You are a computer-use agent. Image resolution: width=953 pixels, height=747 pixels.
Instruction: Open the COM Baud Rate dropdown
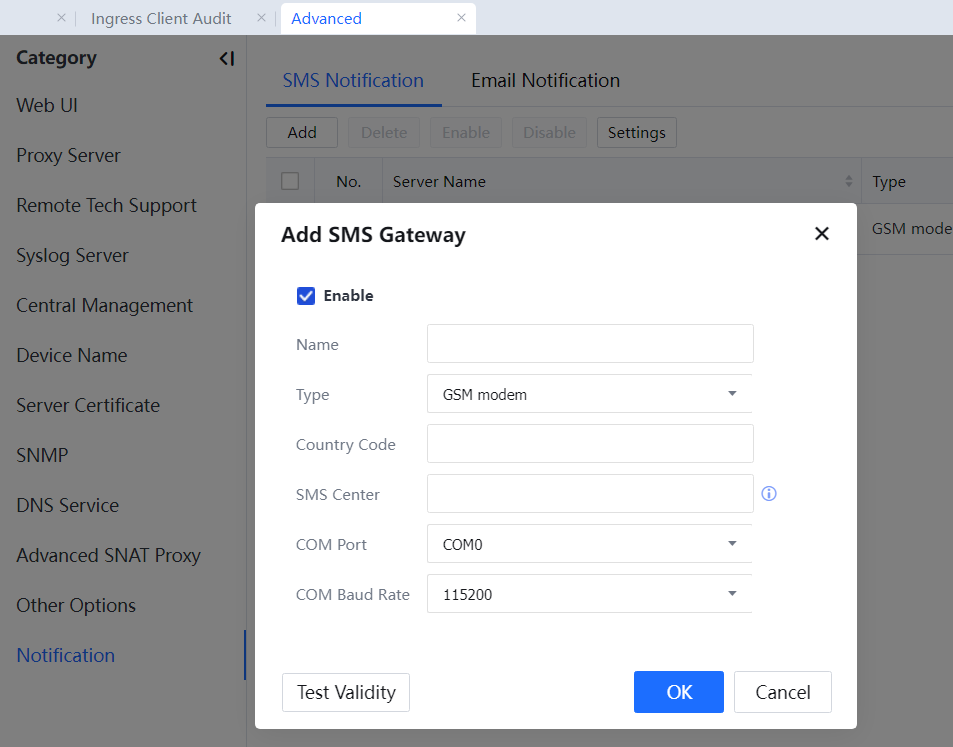pos(589,594)
